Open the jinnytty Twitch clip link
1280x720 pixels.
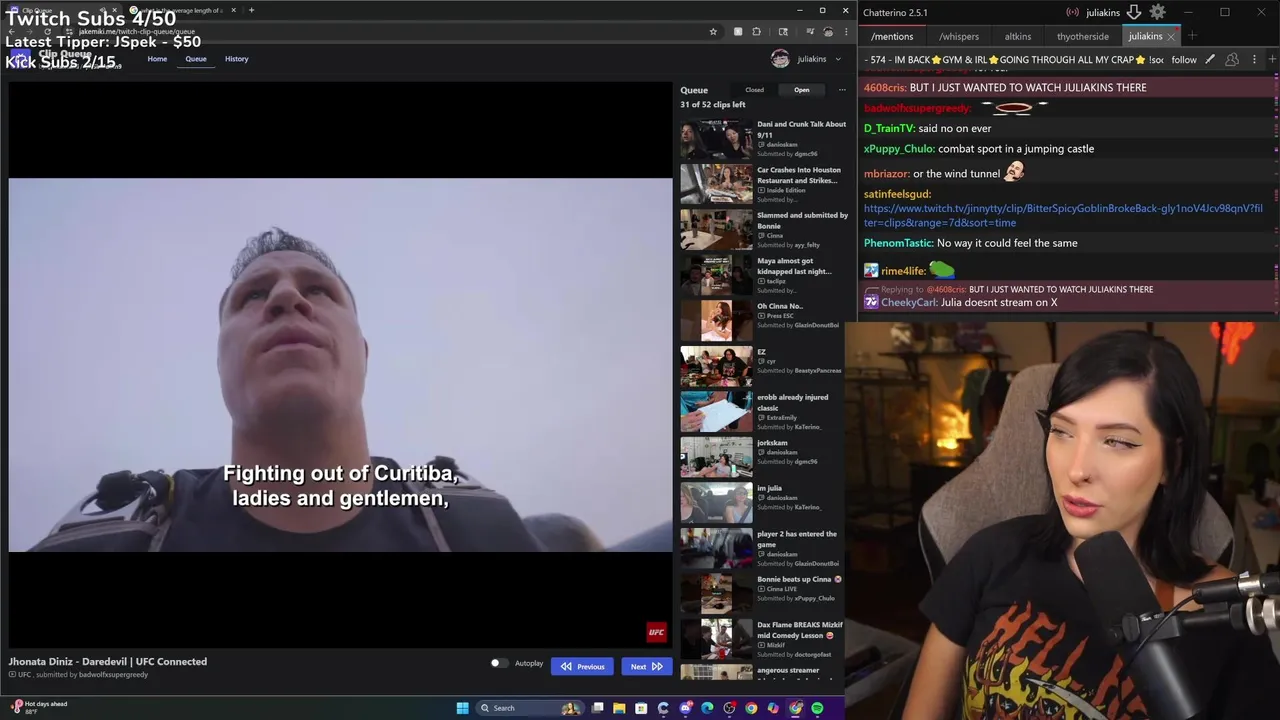(1063, 215)
